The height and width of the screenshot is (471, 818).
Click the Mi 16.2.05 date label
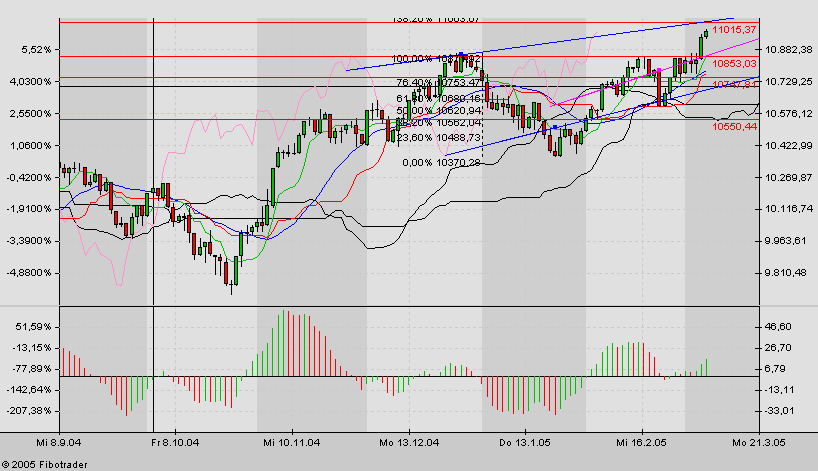pyautogui.click(x=640, y=439)
